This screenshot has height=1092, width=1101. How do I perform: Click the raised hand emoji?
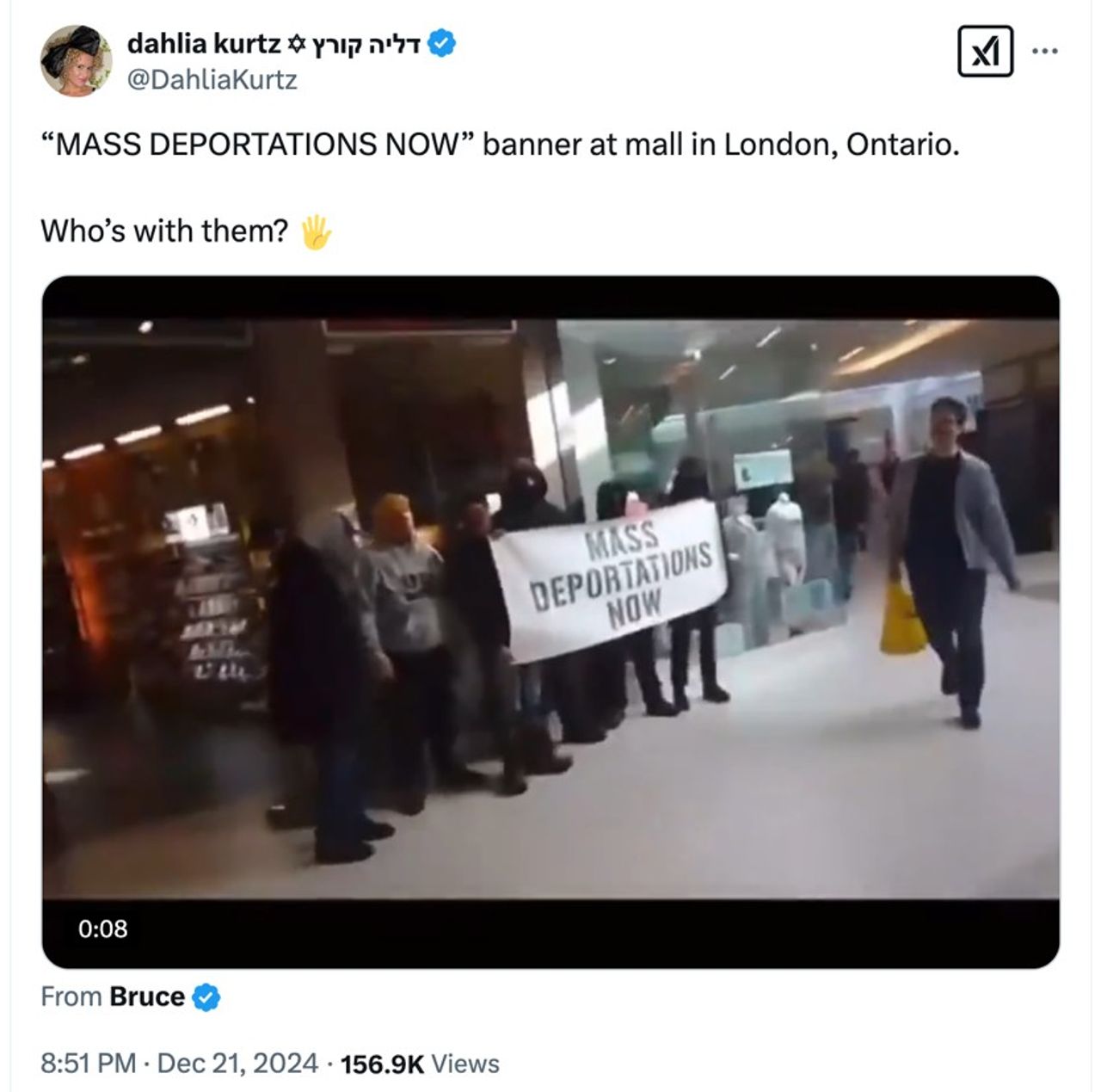click(x=316, y=231)
